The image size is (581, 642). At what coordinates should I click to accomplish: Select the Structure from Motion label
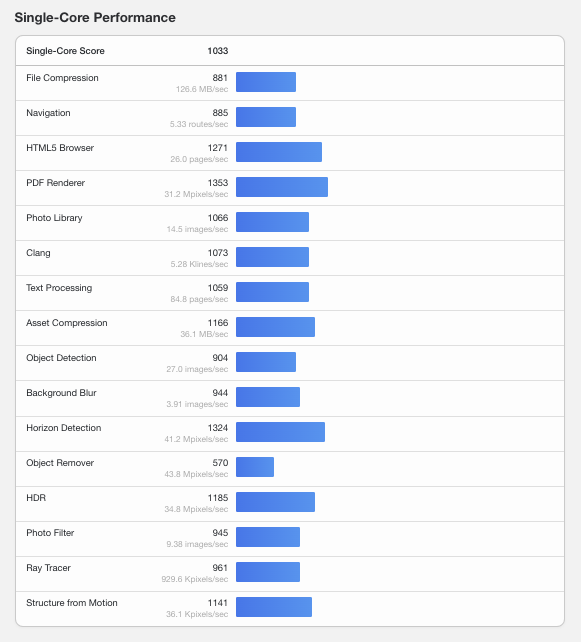click(72, 603)
